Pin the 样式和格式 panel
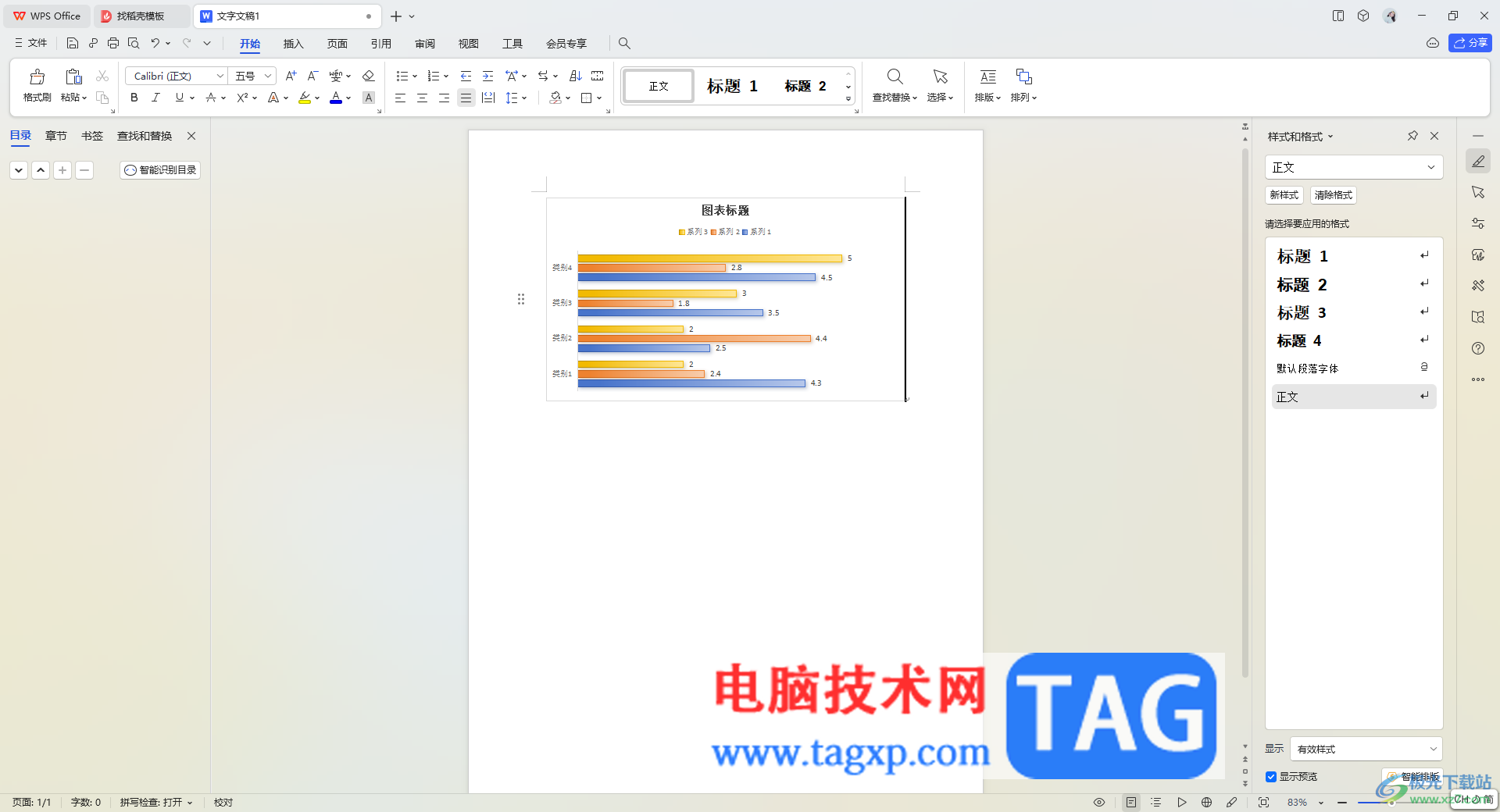The height and width of the screenshot is (812, 1500). point(1412,136)
